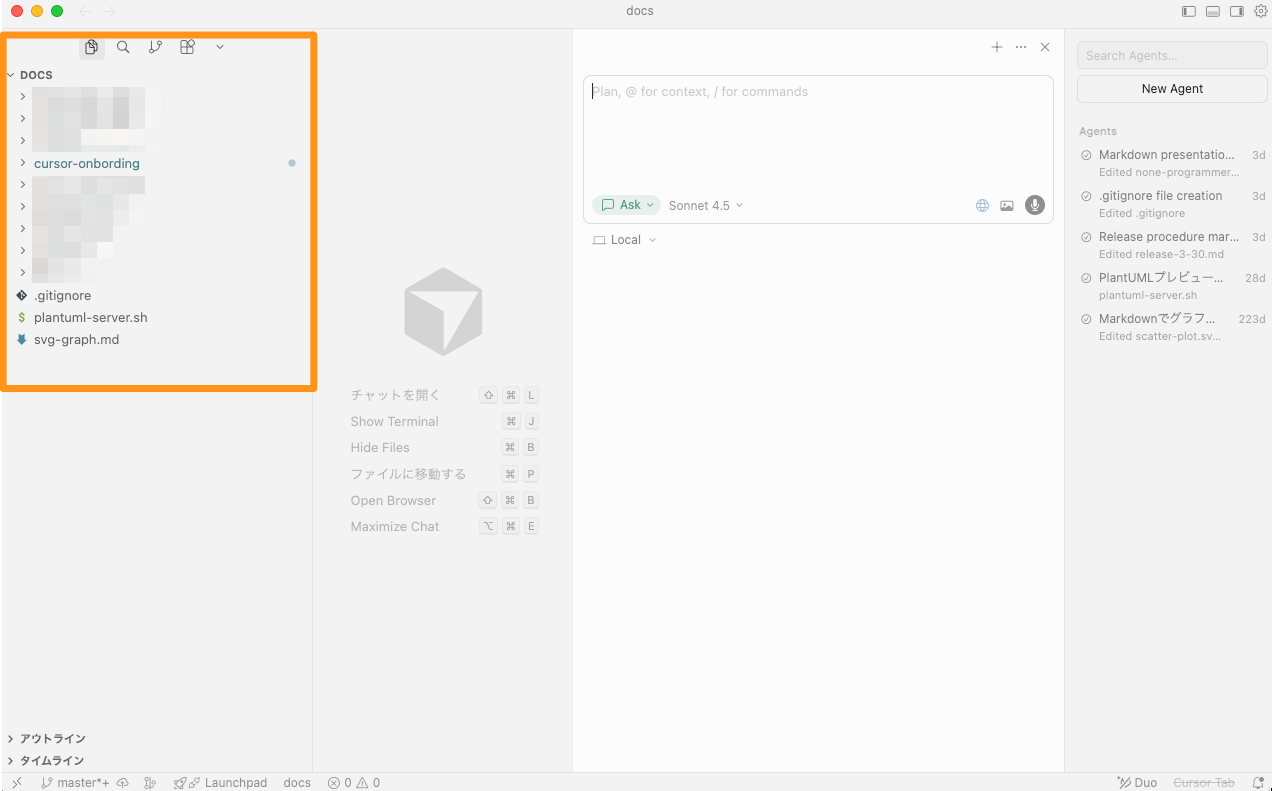This screenshot has height=791, width=1272.
Task: Open the PlantUMLプレビュー agent
Action: [1172, 286]
